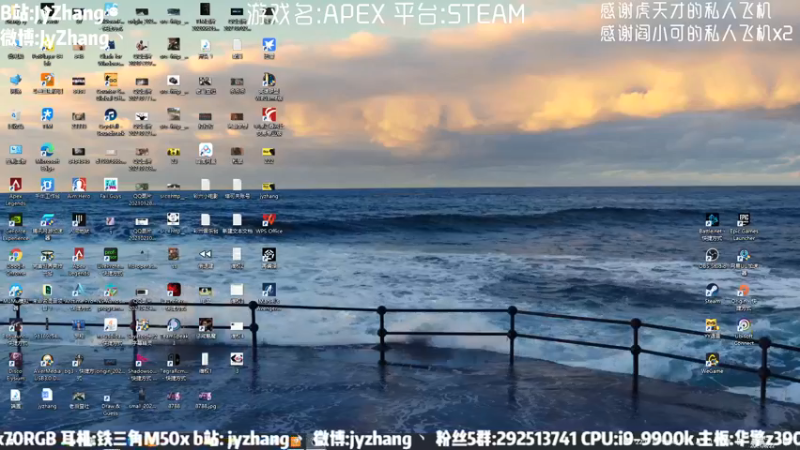Viewport: 800px width, 450px height.
Task: Click the Battle.net shortcut icon
Action: [712, 220]
